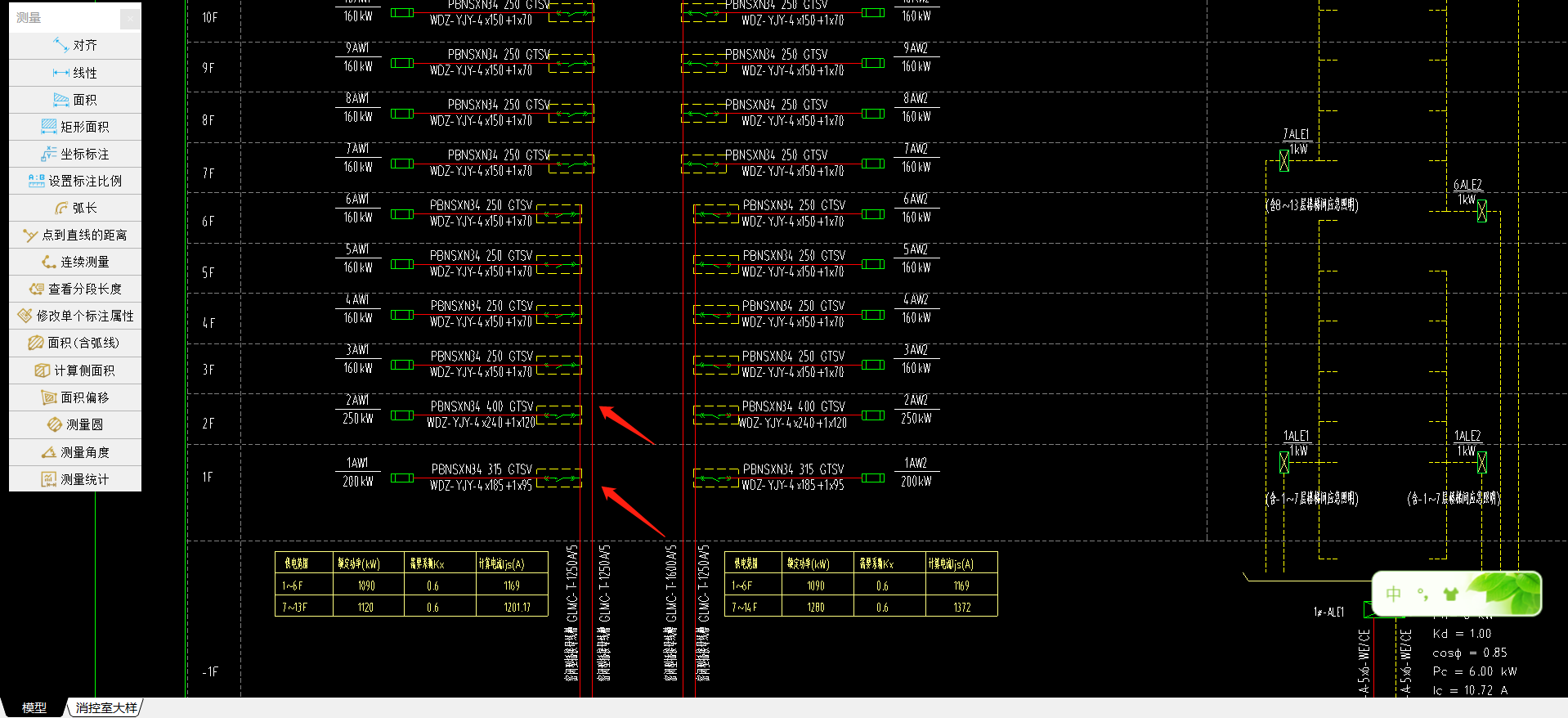Click 1F cable text WDZ-YJY-4x185+1x95 on left
The height and width of the screenshot is (718, 1568).
481,485
